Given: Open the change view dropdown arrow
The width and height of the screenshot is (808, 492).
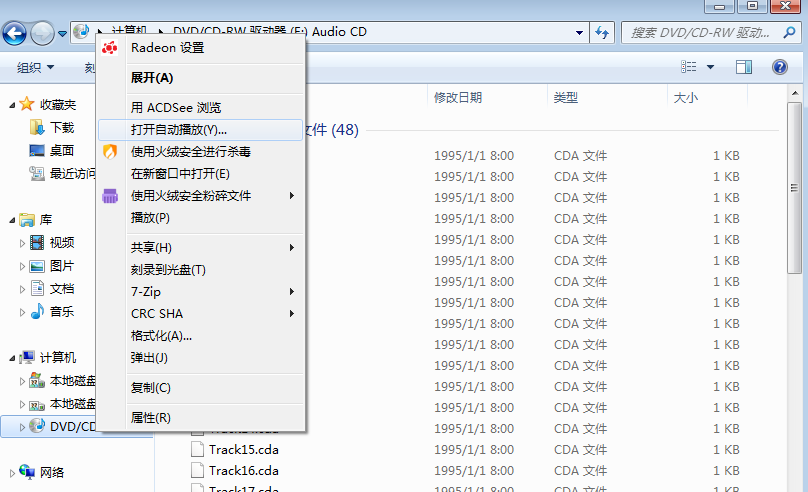Looking at the screenshot, I should (x=711, y=67).
